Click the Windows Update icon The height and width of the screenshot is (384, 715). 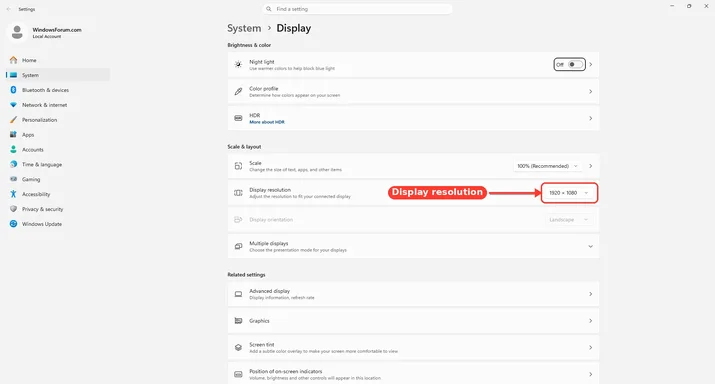(x=13, y=223)
